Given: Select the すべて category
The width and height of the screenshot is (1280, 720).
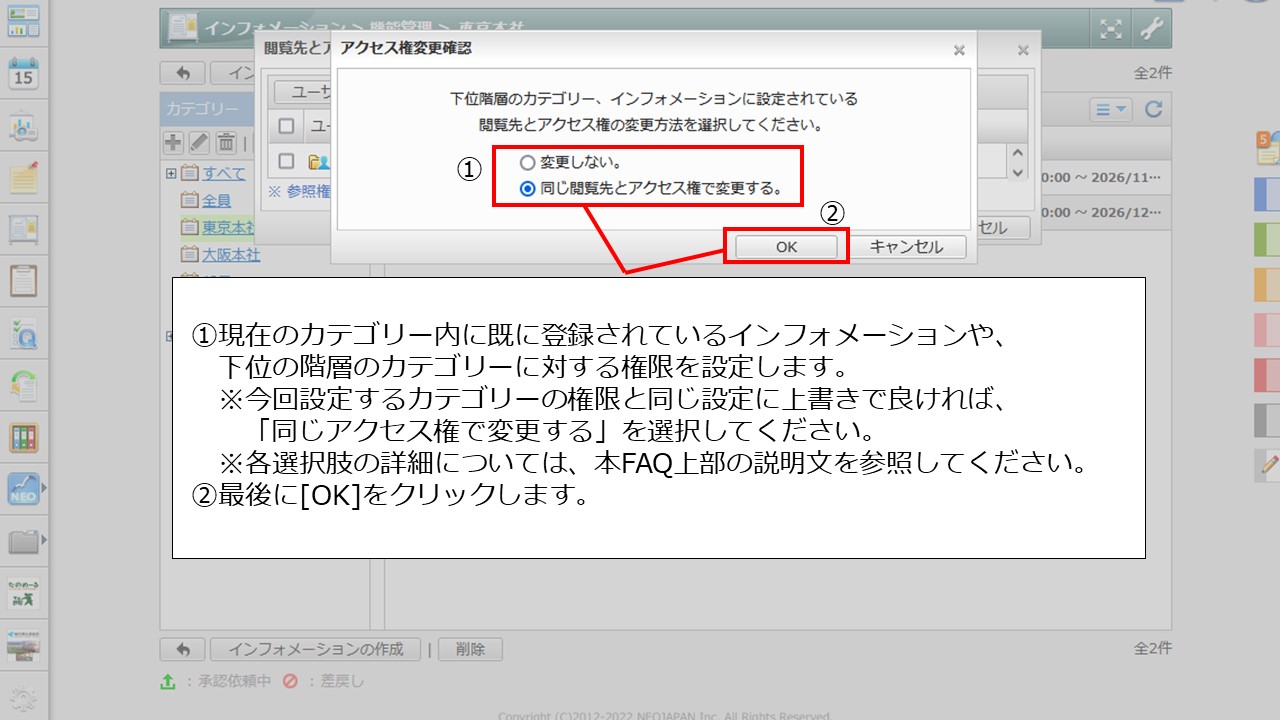Looking at the screenshot, I should click(x=224, y=174).
